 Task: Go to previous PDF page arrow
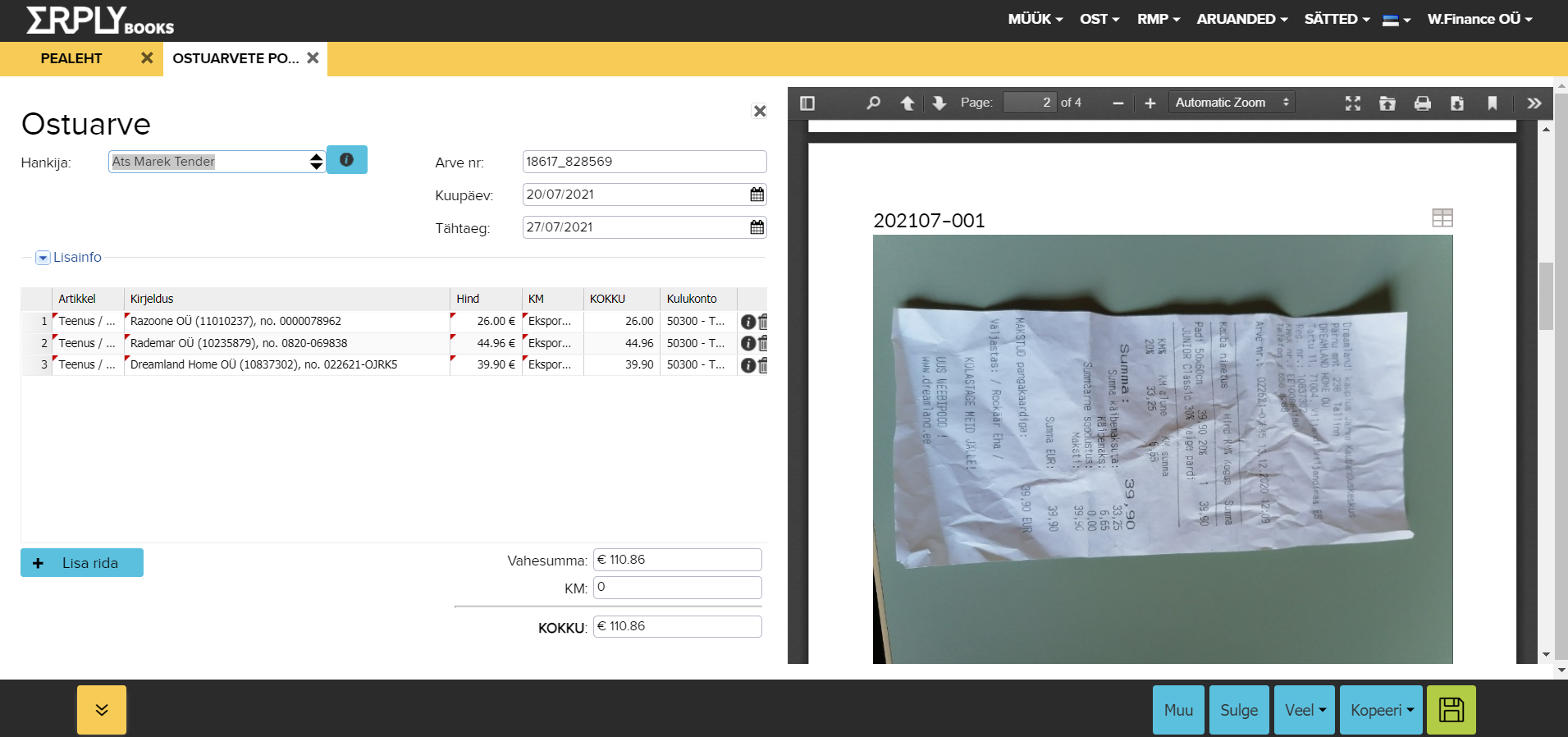[x=907, y=103]
